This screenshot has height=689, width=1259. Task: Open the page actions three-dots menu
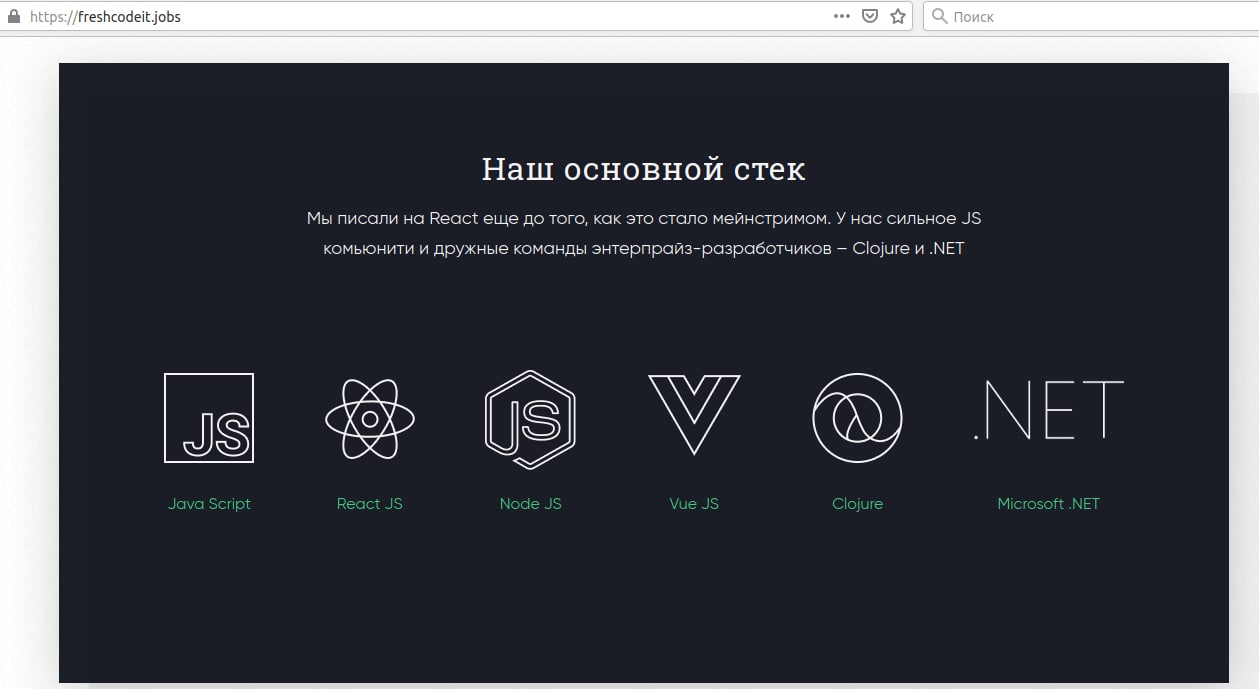coord(842,16)
